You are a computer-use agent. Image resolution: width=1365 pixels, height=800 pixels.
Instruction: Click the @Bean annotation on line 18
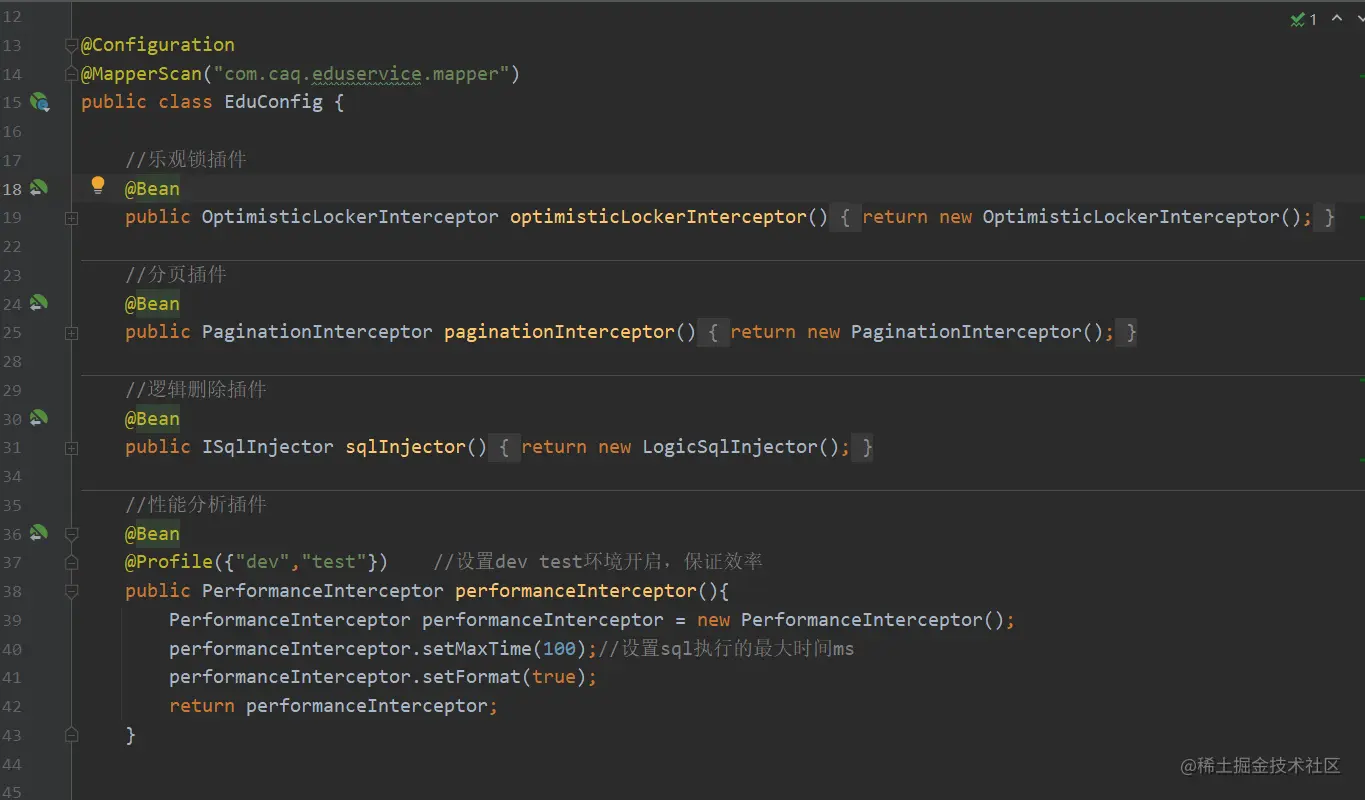click(152, 189)
